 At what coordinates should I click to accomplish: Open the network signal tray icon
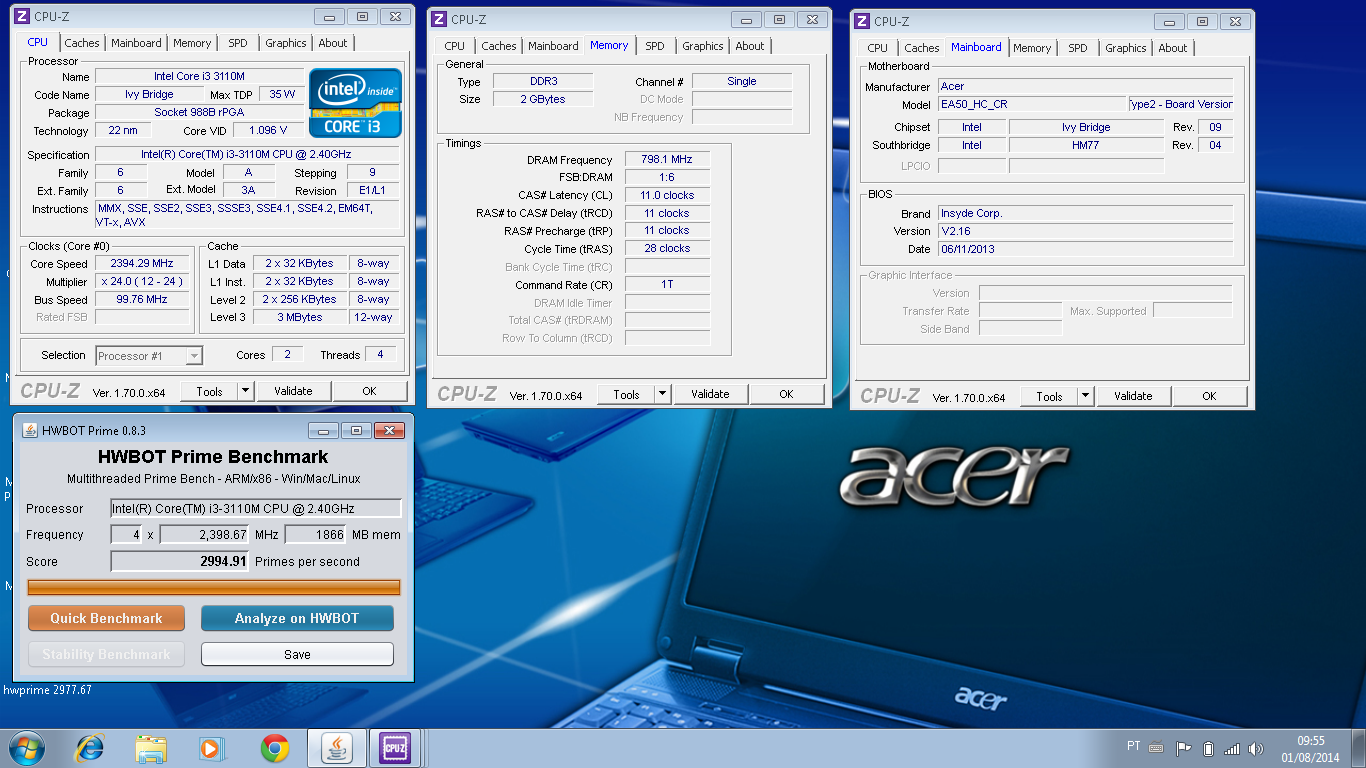[1232, 748]
